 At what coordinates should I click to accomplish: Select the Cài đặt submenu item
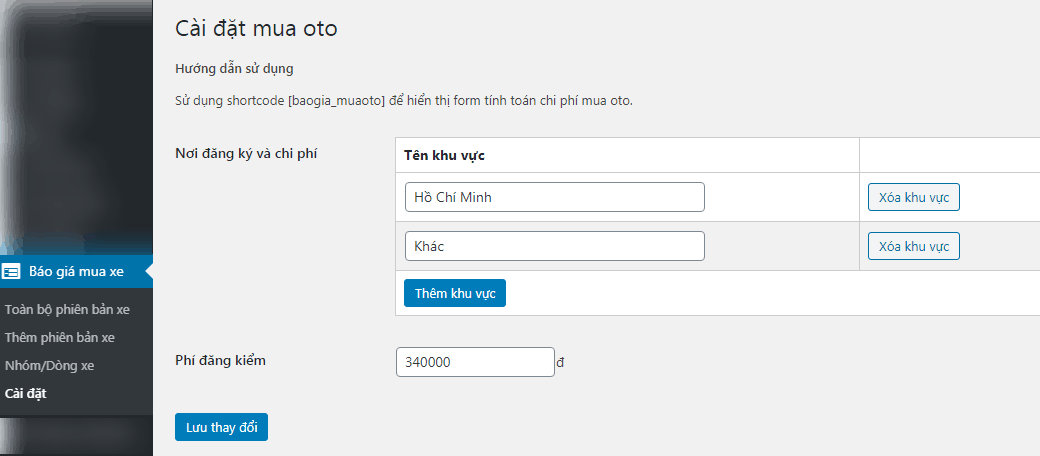[x=25, y=393]
